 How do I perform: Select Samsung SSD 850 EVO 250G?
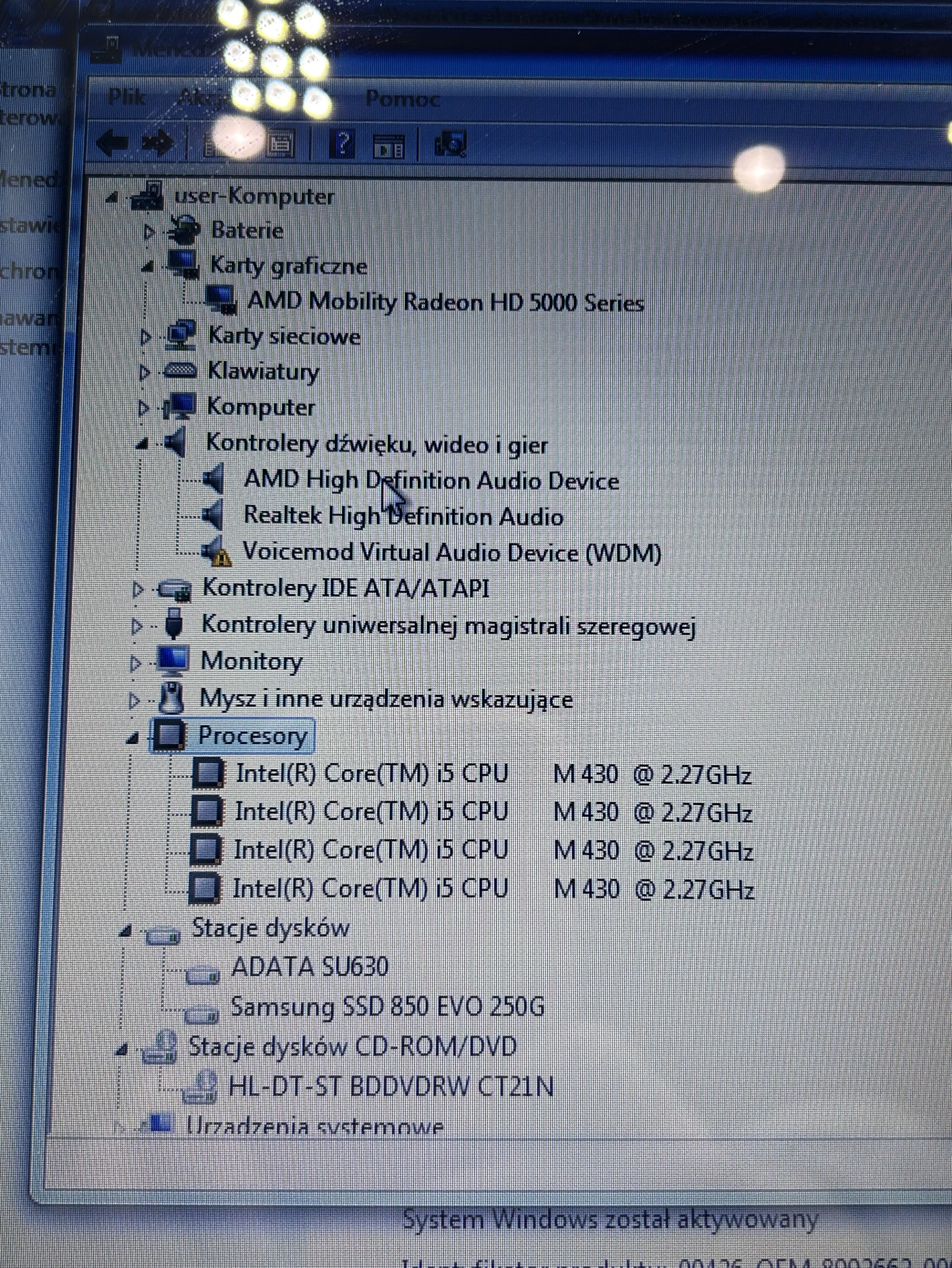(x=387, y=1007)
